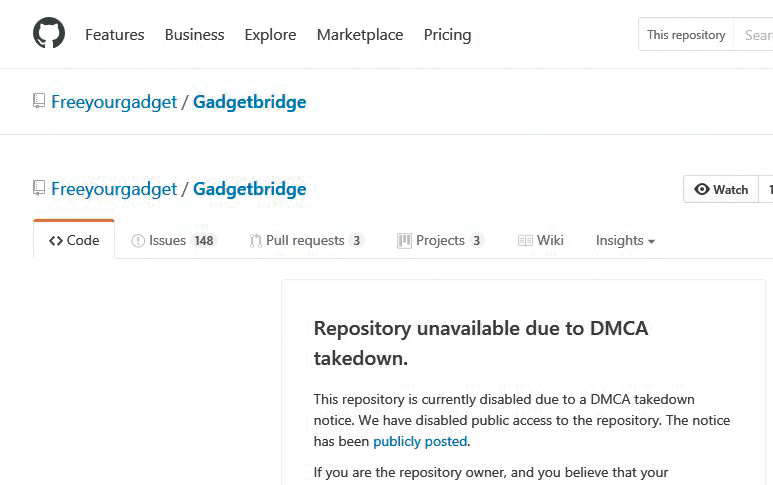Expand the Insights dropdown

coord(625,241)
